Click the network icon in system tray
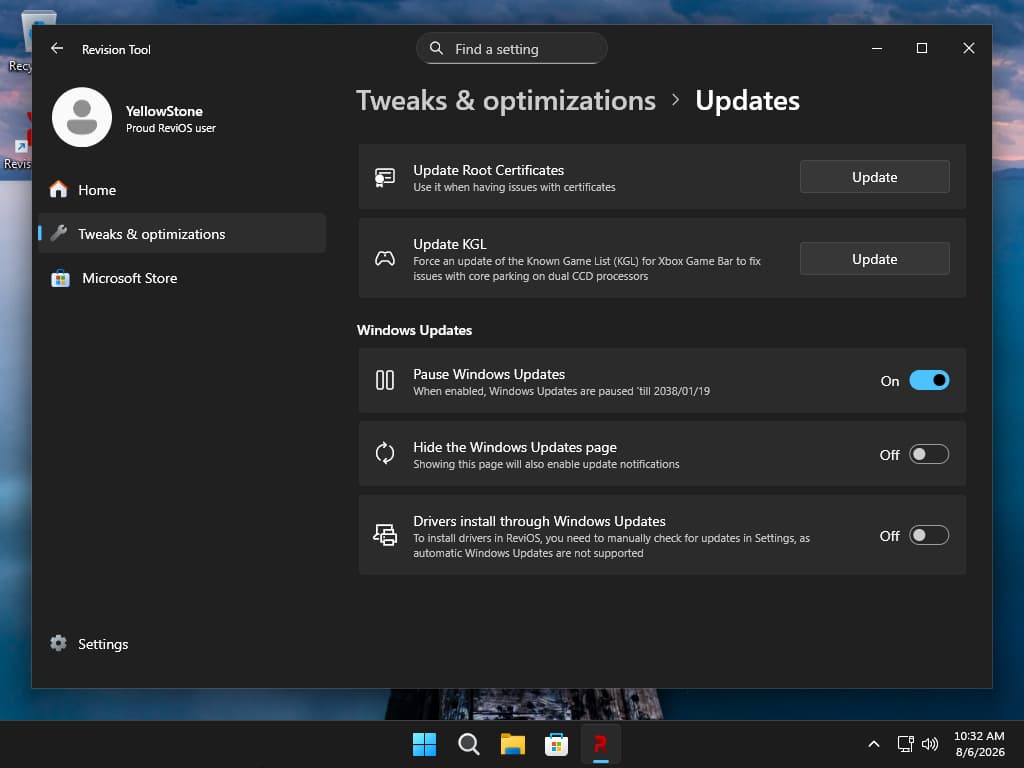 pos(905,744)
